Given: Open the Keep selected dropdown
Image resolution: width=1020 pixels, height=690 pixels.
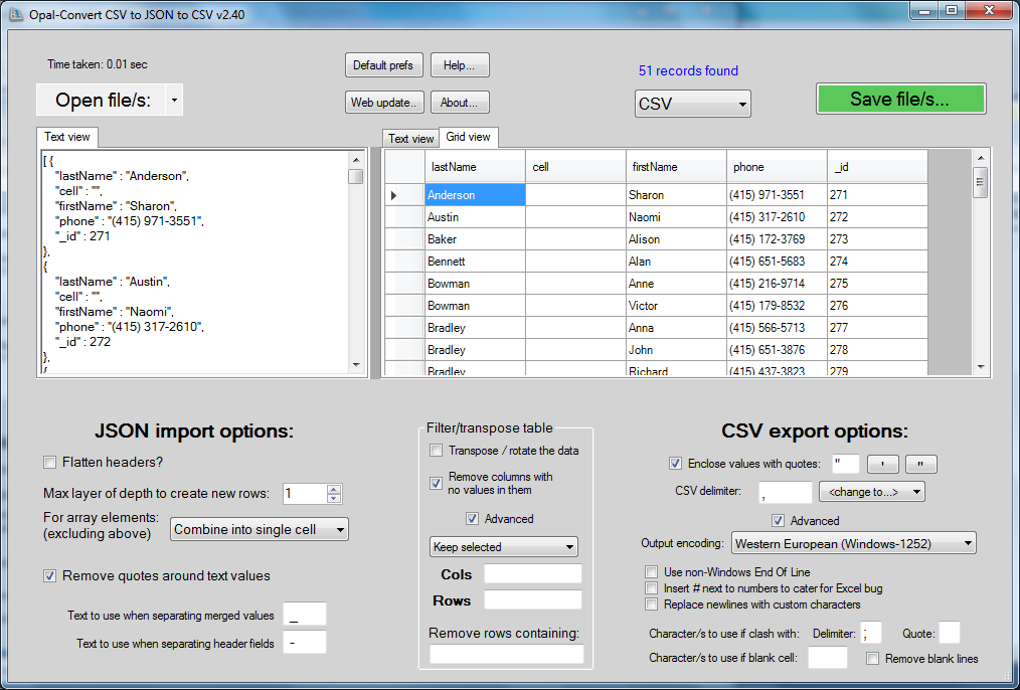Looking at the screenshot, I should (x=503, y=547).
